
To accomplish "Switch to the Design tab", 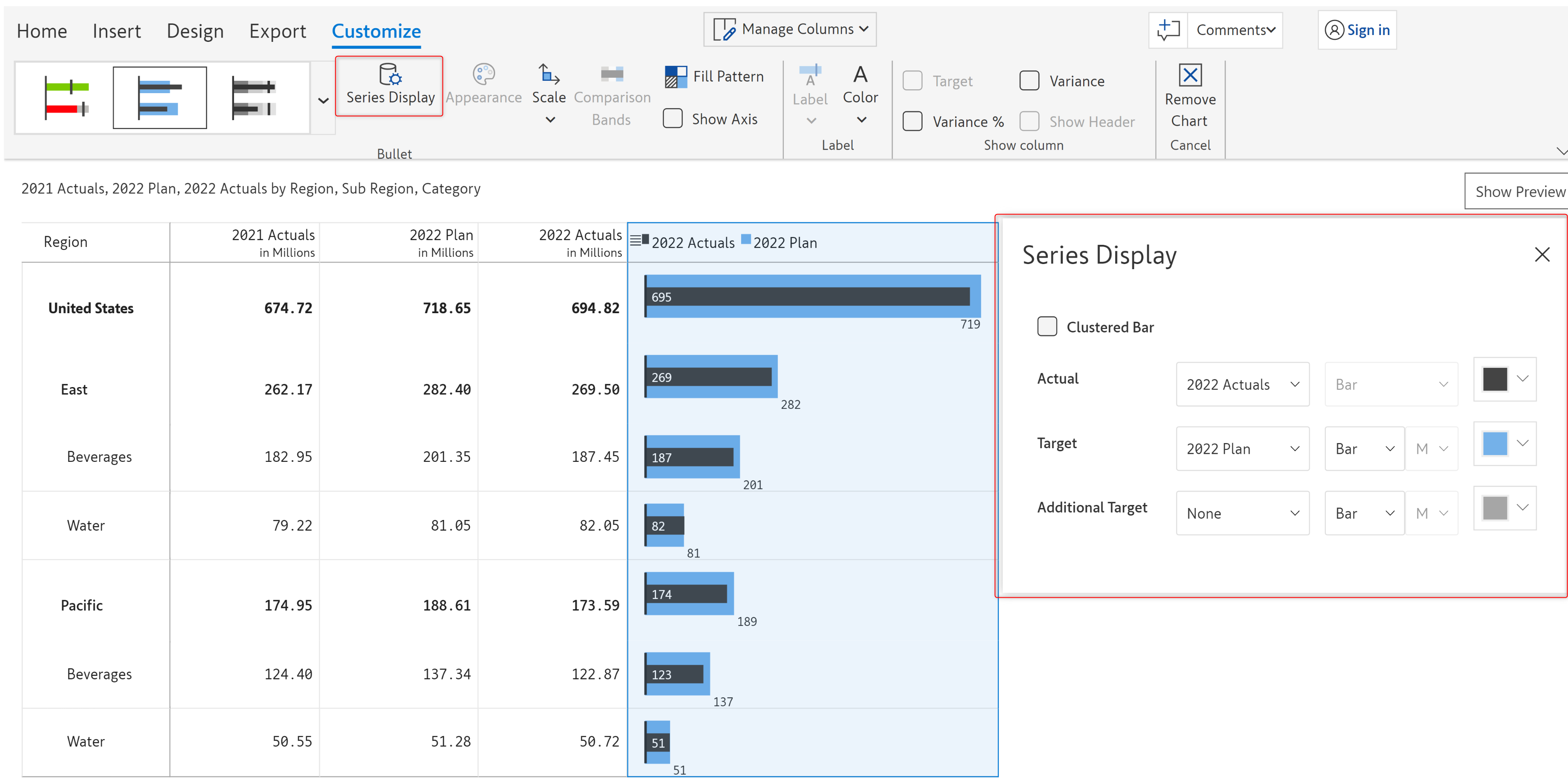I will point(195,31).
